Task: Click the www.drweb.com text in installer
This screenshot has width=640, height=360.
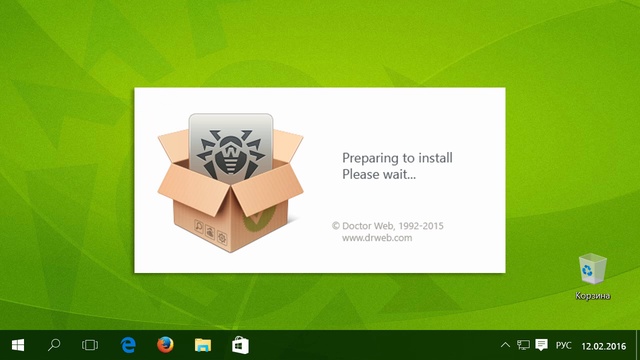Action: 377,238
